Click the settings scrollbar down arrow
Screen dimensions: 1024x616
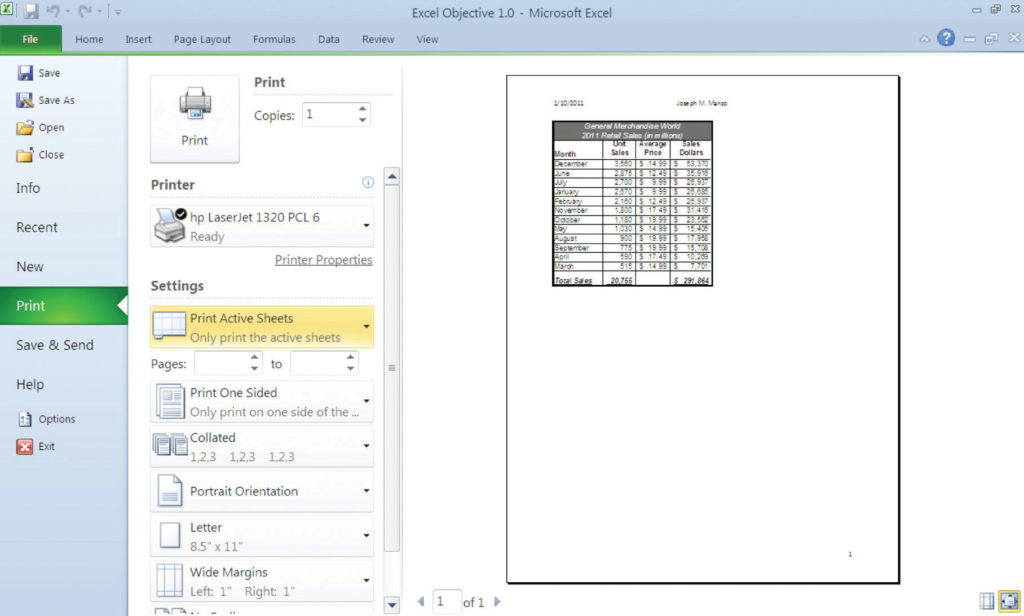(392, 605)
